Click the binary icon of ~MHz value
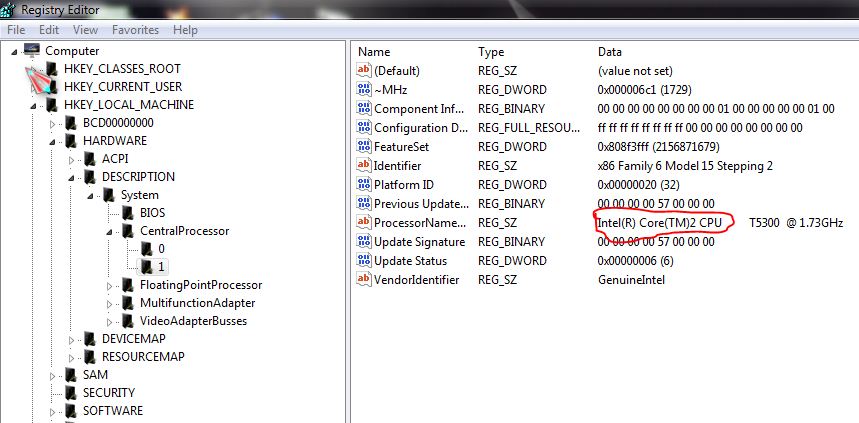 (364, 89)
